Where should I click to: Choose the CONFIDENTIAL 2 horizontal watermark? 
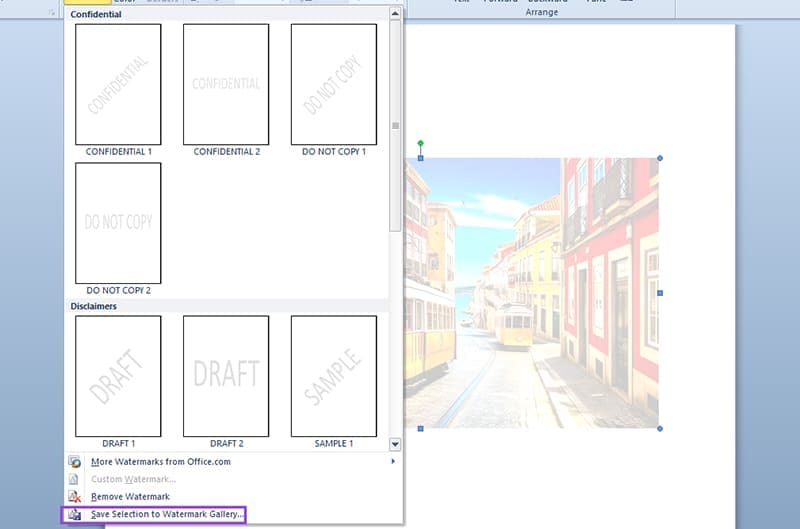(x=226, y=85)
